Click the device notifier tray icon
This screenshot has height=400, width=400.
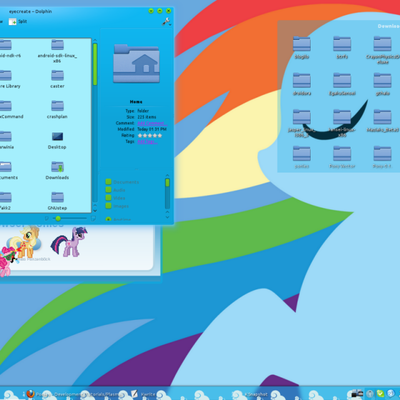(x=357, y=394)
